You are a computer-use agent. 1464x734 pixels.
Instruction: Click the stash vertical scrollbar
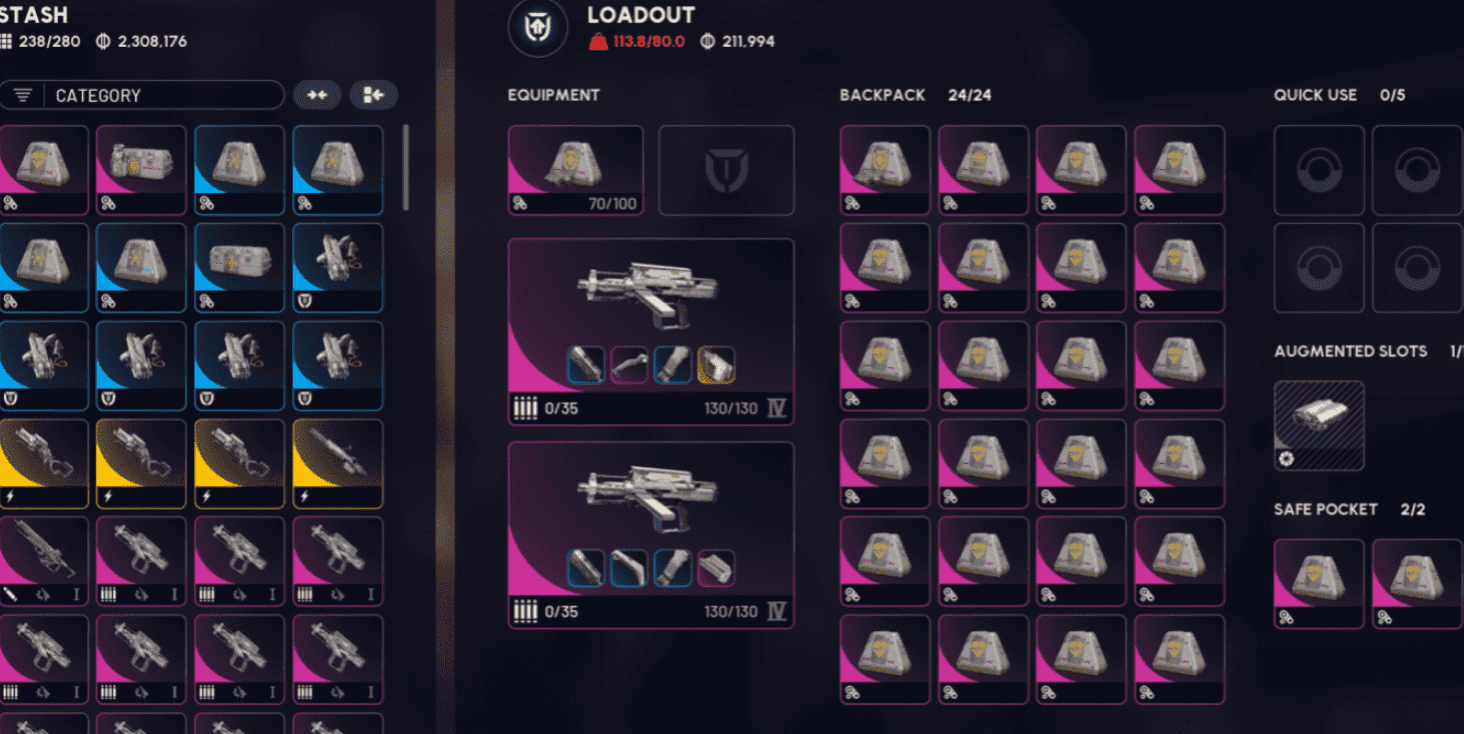click(x=405, y=167)
